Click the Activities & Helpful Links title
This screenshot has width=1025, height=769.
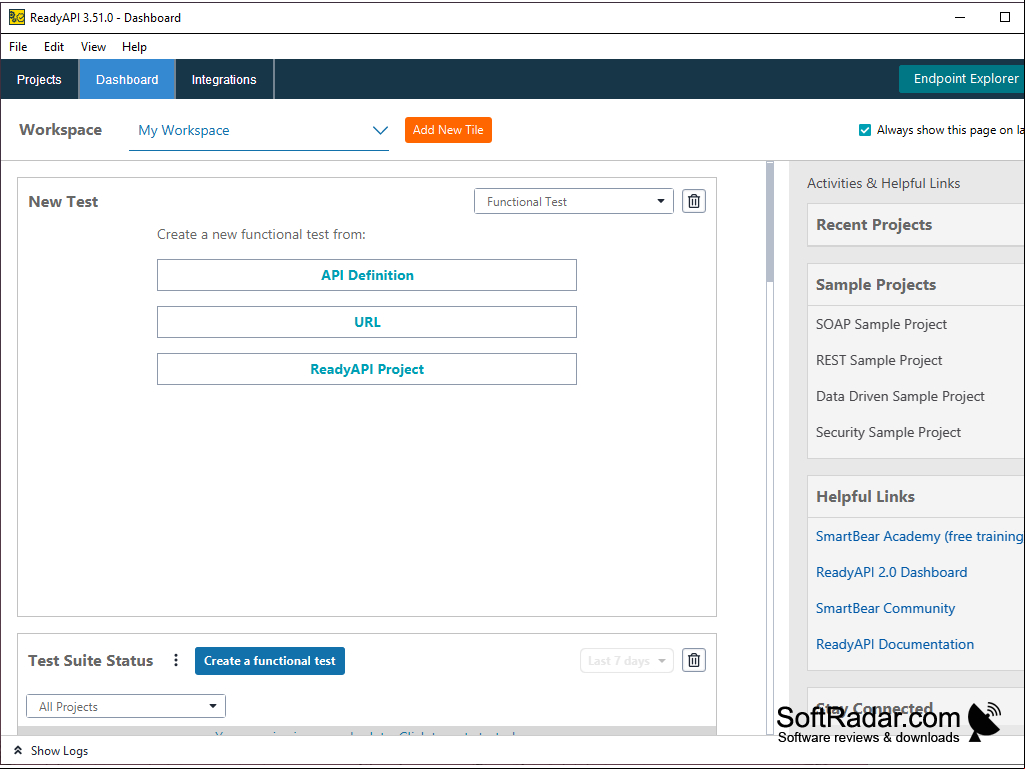(x=884, y=184)
